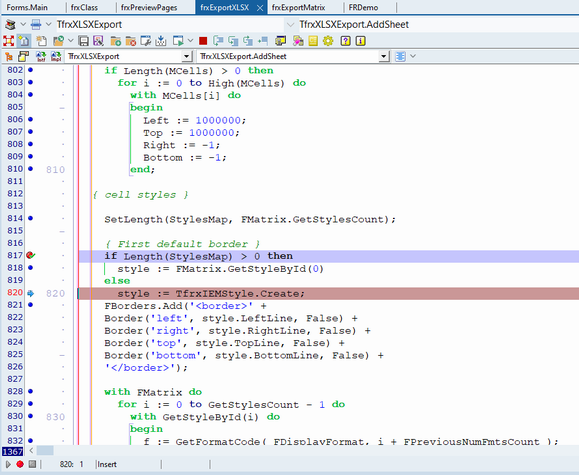Switch to the frxPreviewPages tab

click(149, 7)
